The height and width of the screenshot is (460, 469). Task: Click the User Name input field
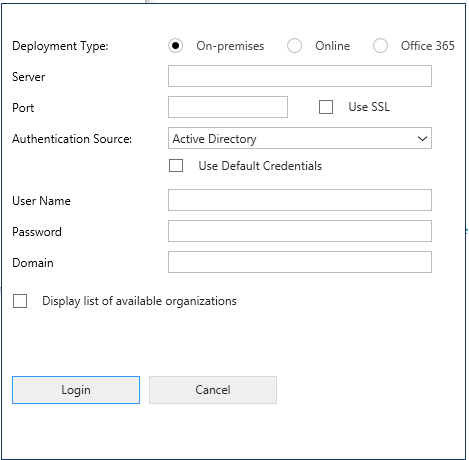click(x=300, y=200)
